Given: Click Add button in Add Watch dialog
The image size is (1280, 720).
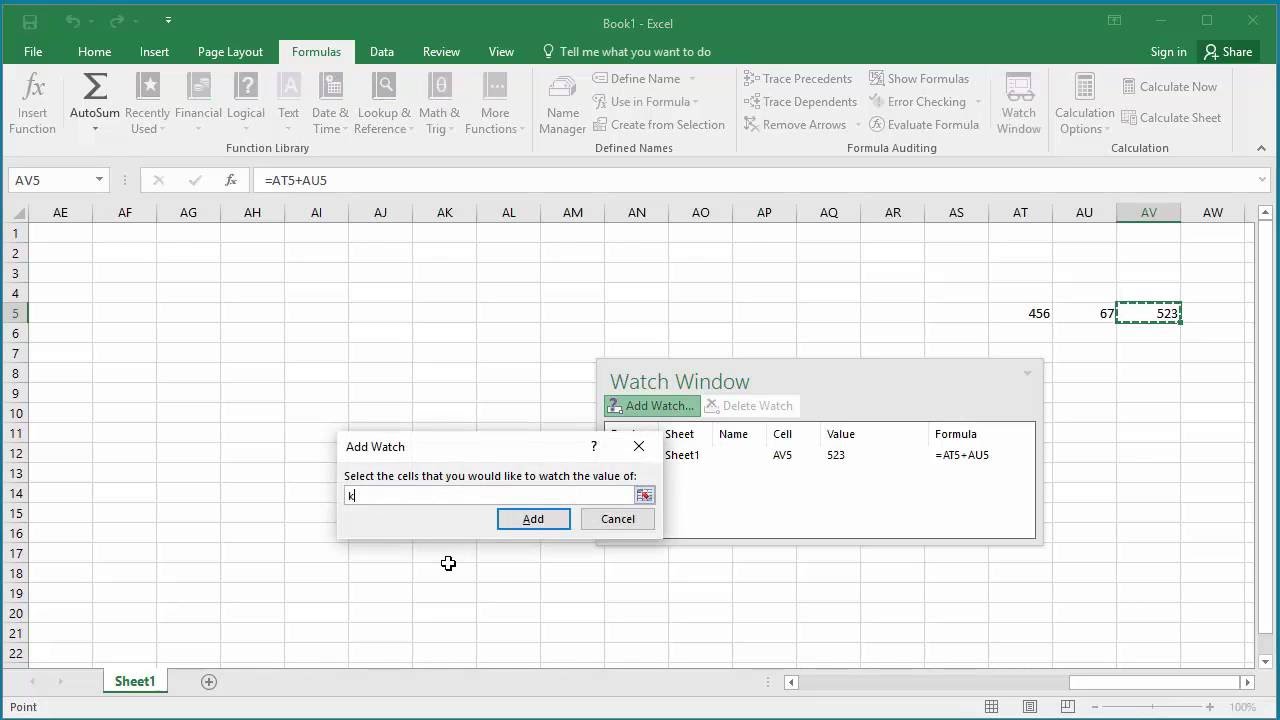Looking at the screenshot, I should (x=534, y=519).
